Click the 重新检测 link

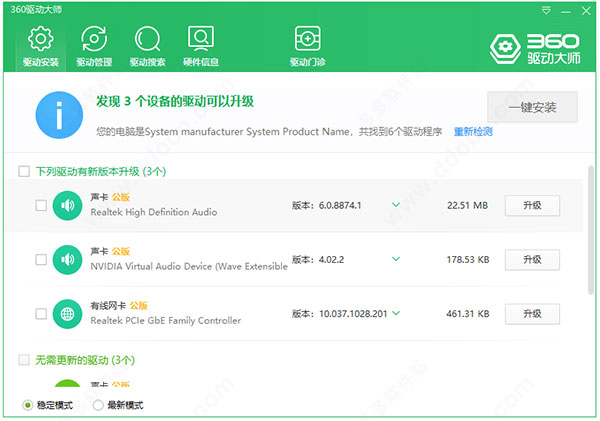coord(473,132)
